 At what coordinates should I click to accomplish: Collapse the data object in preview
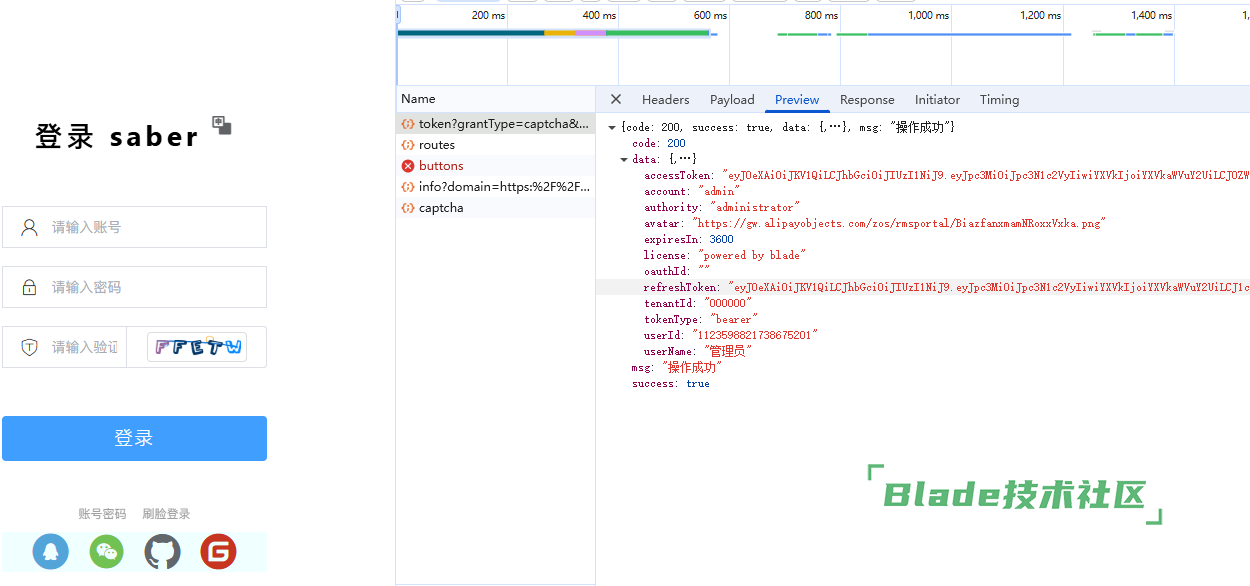click(x=624, y=159)
